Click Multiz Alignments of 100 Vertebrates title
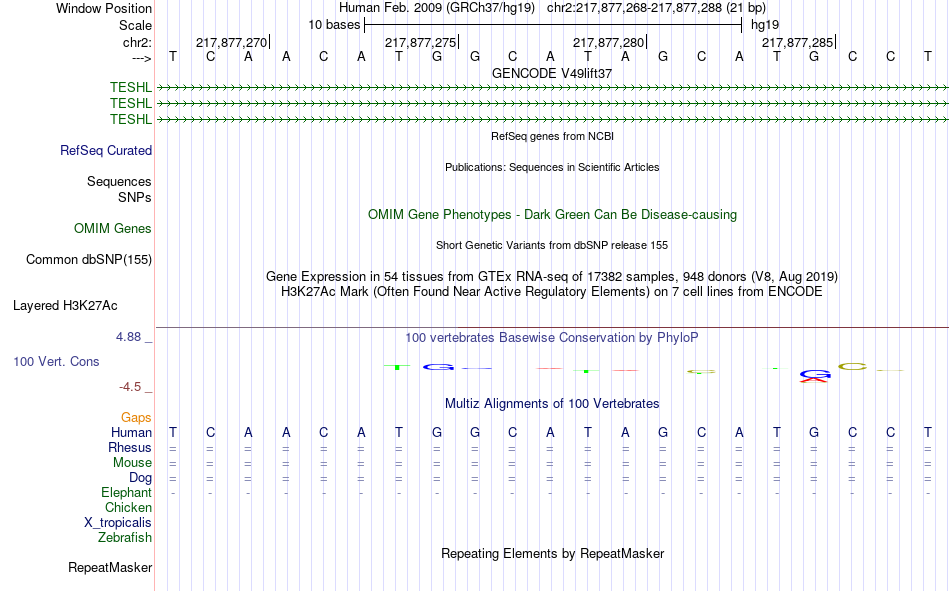 552,404
